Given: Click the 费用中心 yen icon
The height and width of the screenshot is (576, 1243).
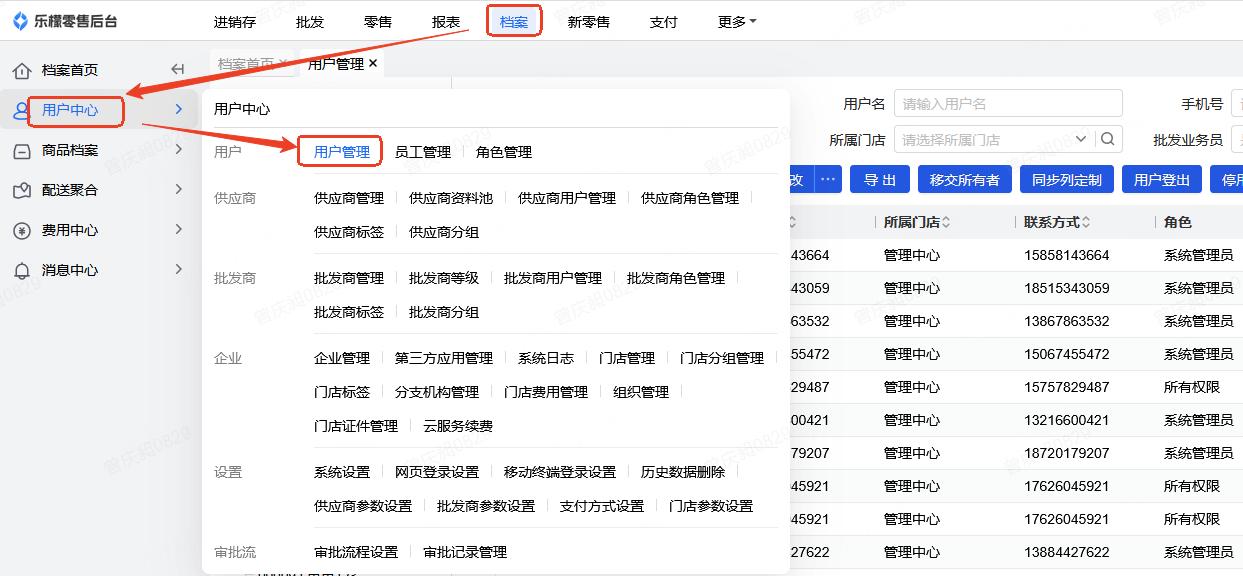Looking at the screenshot, I should tap(22, 230).
